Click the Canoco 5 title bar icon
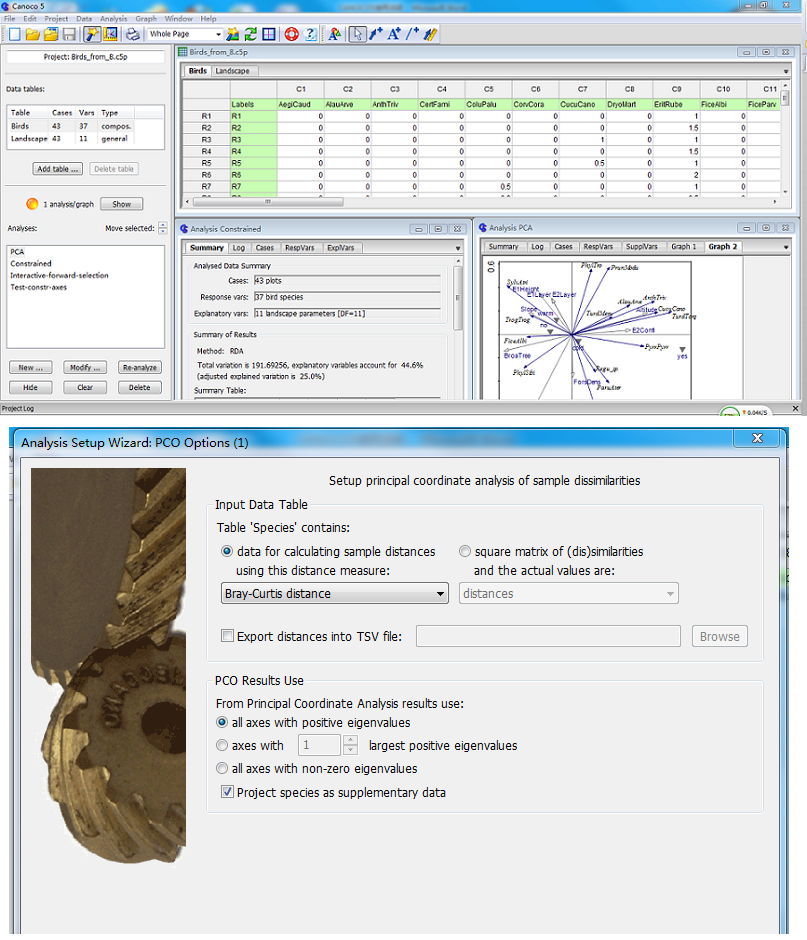Screen dimensions: 807x940 pos(5,6)
